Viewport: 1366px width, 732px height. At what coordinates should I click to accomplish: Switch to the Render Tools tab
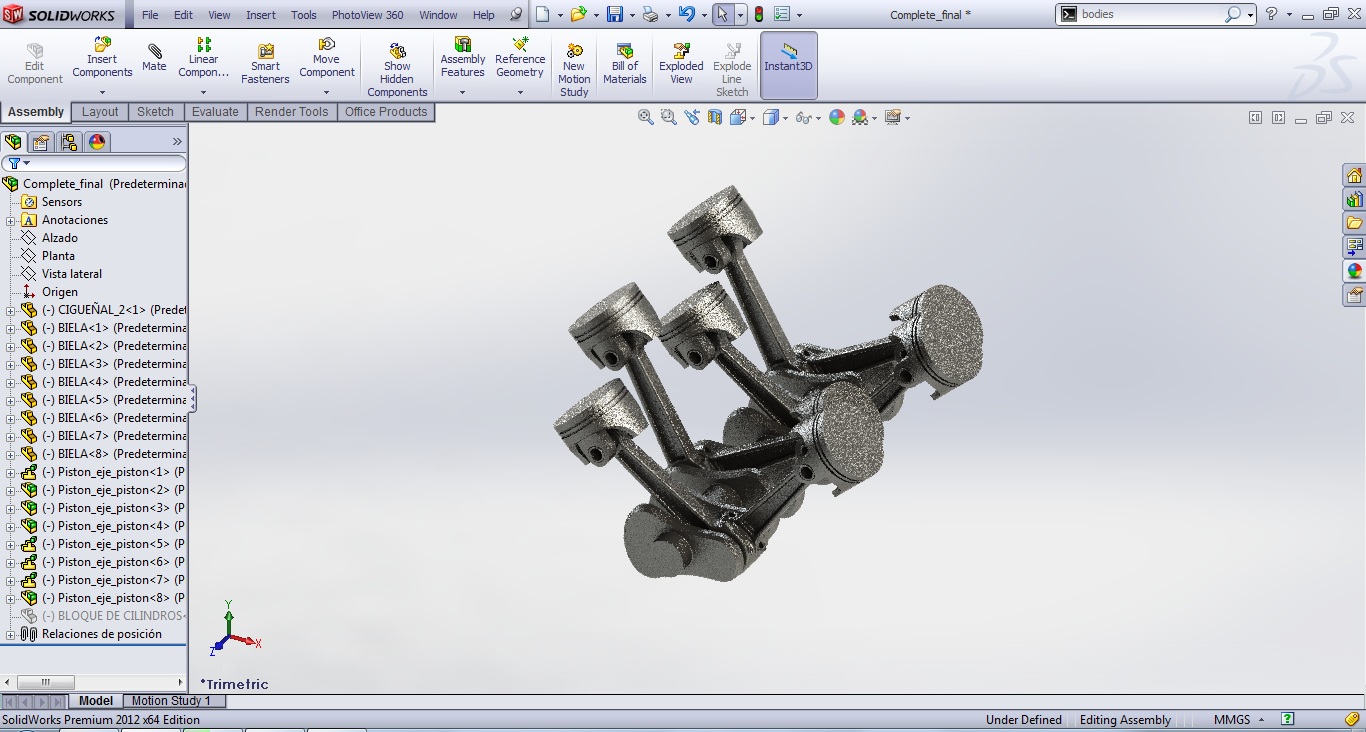(x=291, y=112)
